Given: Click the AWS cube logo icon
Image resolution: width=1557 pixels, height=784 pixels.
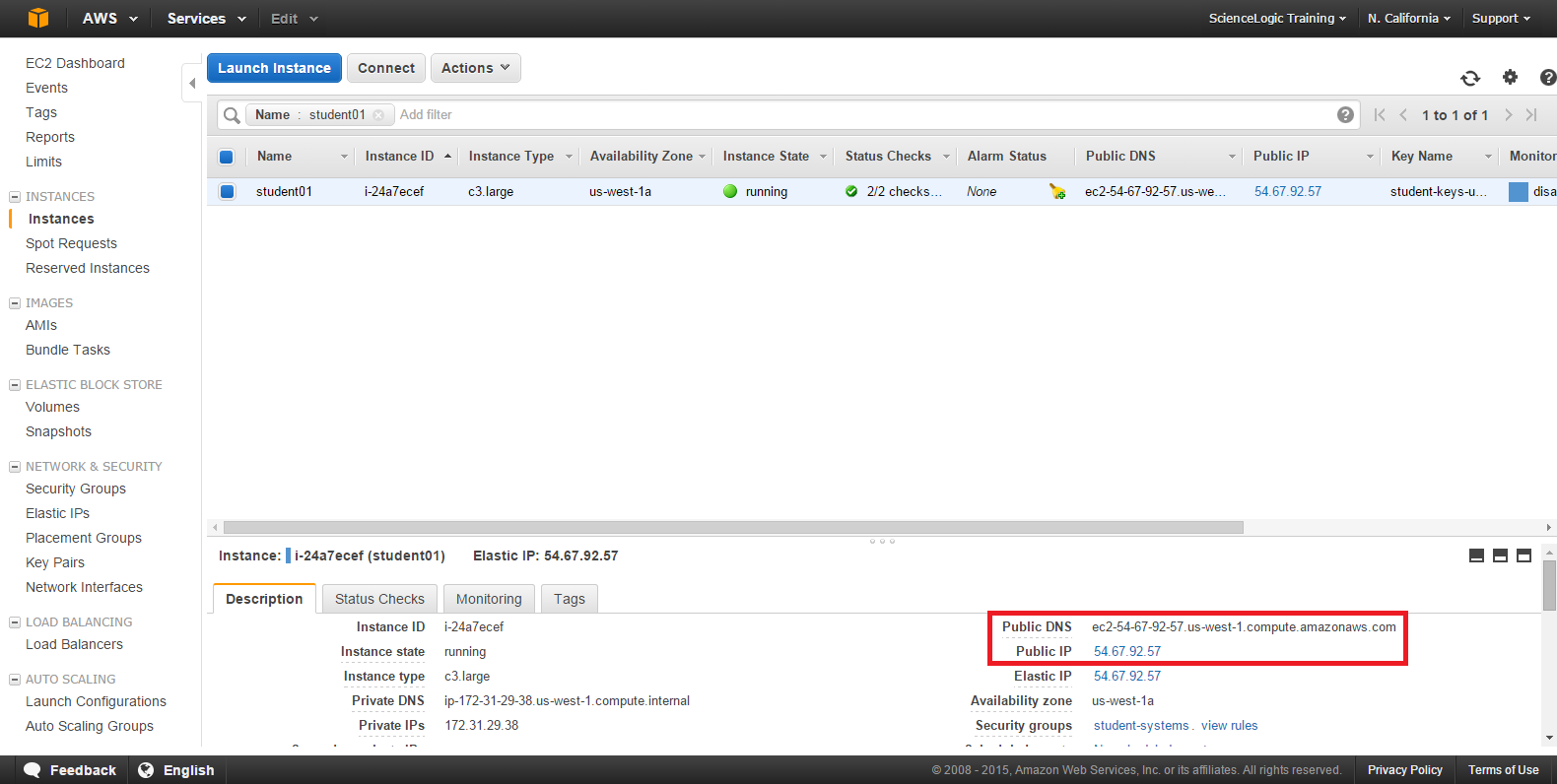Looking at the screenshot, I should point(37,18).
